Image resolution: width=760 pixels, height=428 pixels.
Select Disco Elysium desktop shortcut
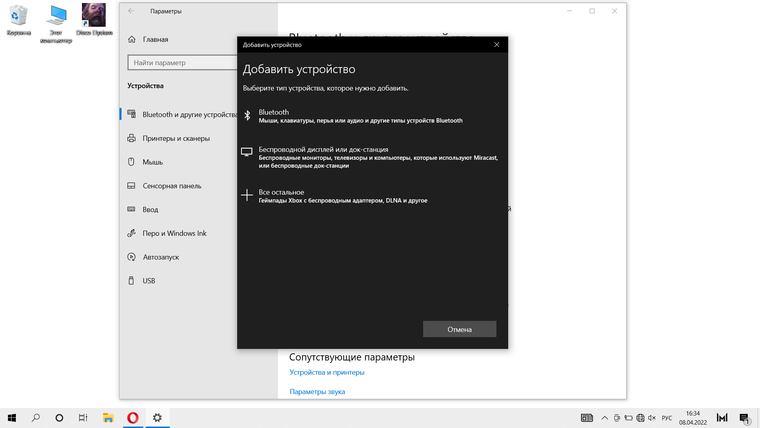tap(94, 20)
